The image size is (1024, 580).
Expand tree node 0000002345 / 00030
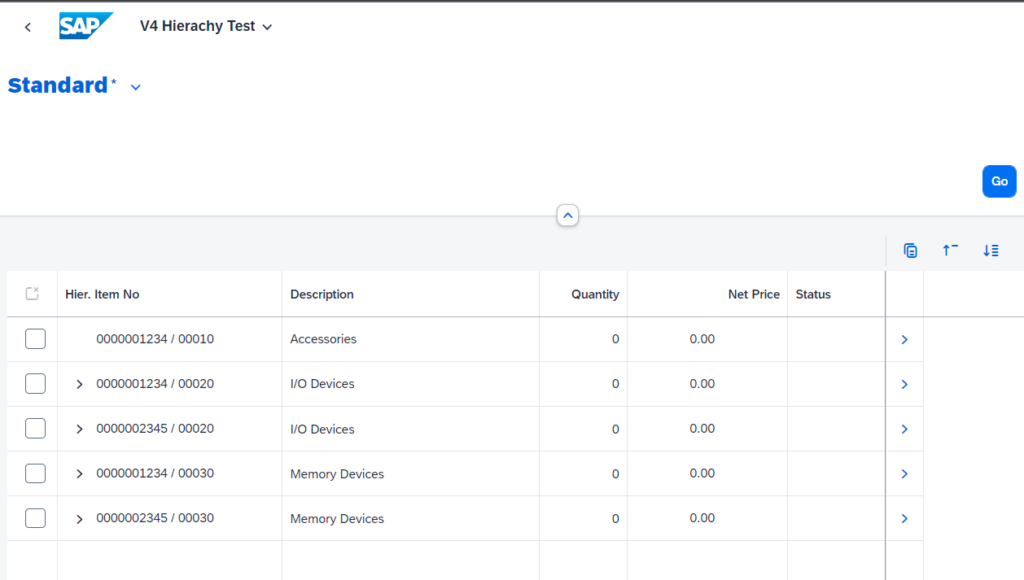78,518
